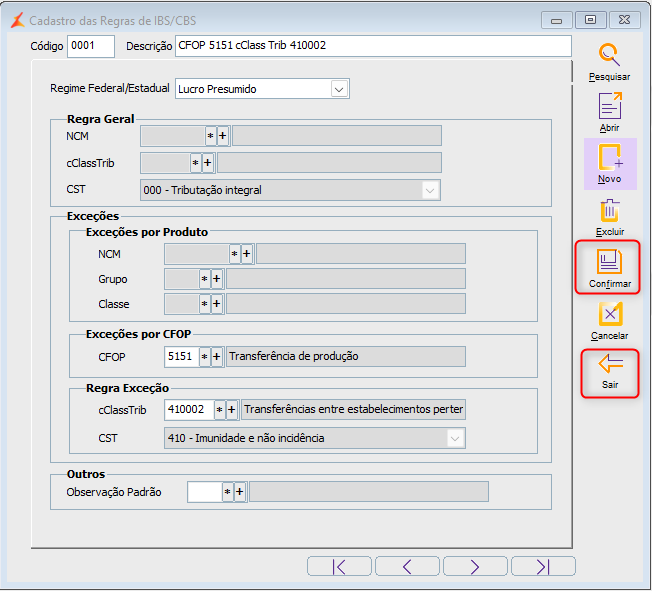Click the Regra Geral NCM code field

pyautogui.click(x=173, y=136)
